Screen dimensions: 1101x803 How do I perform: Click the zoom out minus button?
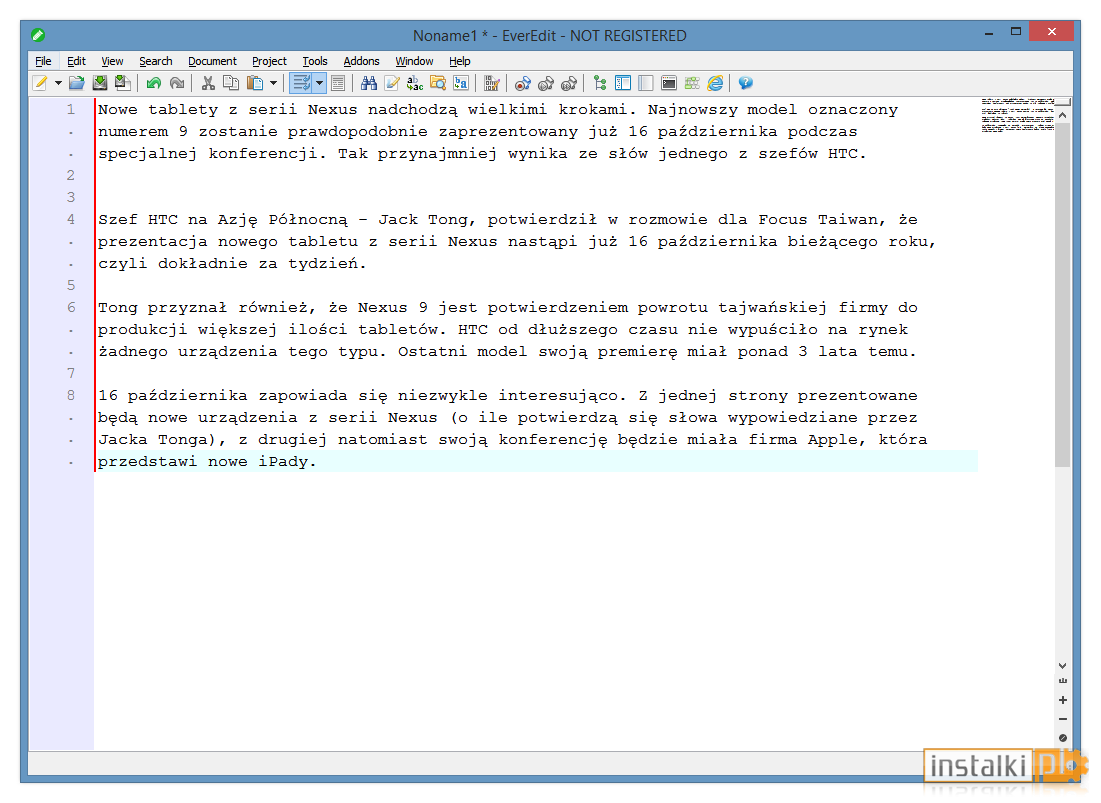point(1062,719)
